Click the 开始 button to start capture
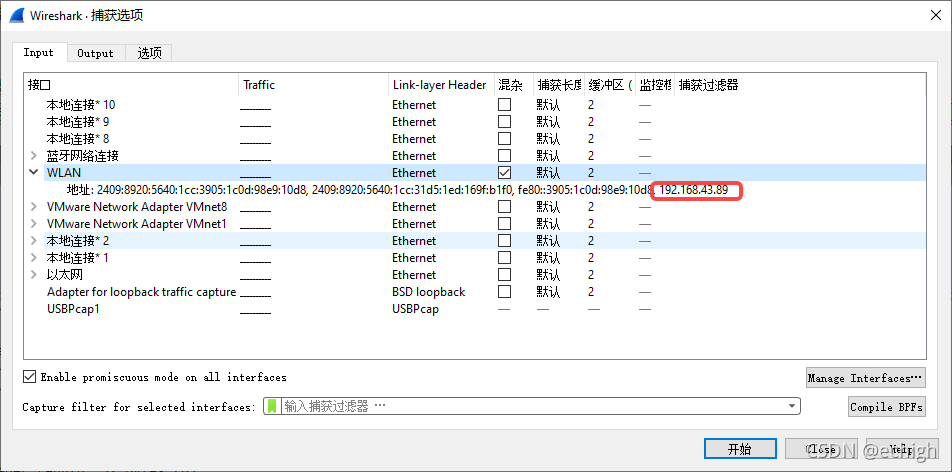 tap(740, 449)
